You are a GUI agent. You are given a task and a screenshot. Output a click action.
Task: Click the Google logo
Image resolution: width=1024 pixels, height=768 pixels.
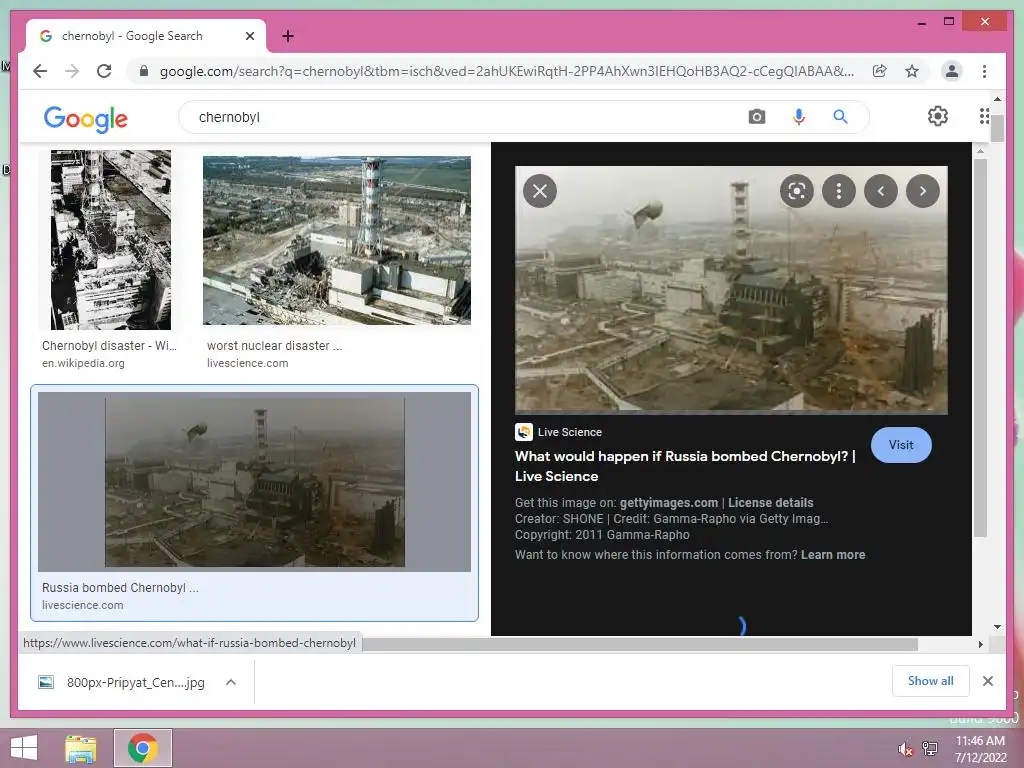pyautogui.click(x=86, y=119)
